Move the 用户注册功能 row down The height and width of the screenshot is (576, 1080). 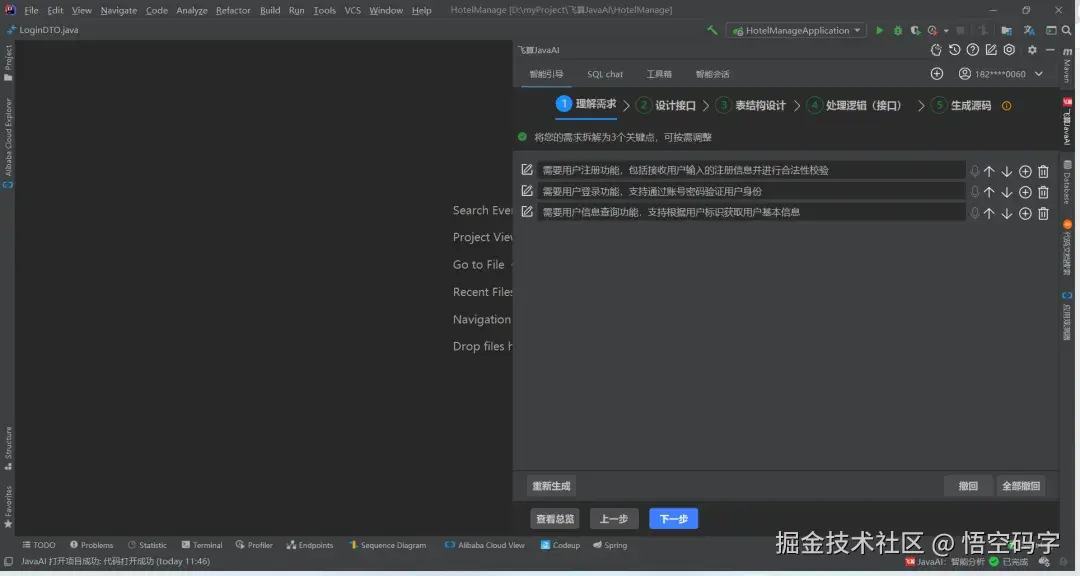click(x=1006, y=172)
